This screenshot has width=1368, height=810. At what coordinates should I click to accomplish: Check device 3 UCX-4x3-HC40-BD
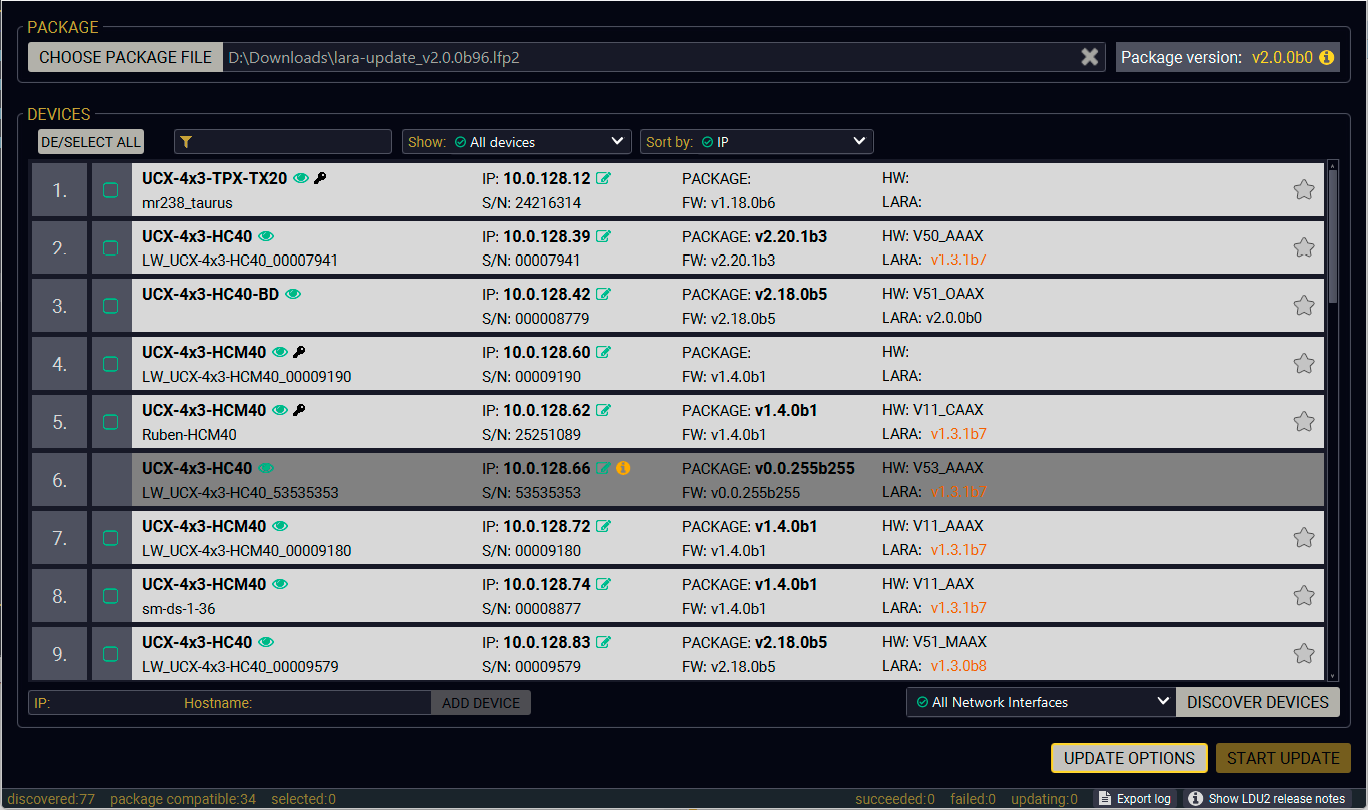point(111,306)
